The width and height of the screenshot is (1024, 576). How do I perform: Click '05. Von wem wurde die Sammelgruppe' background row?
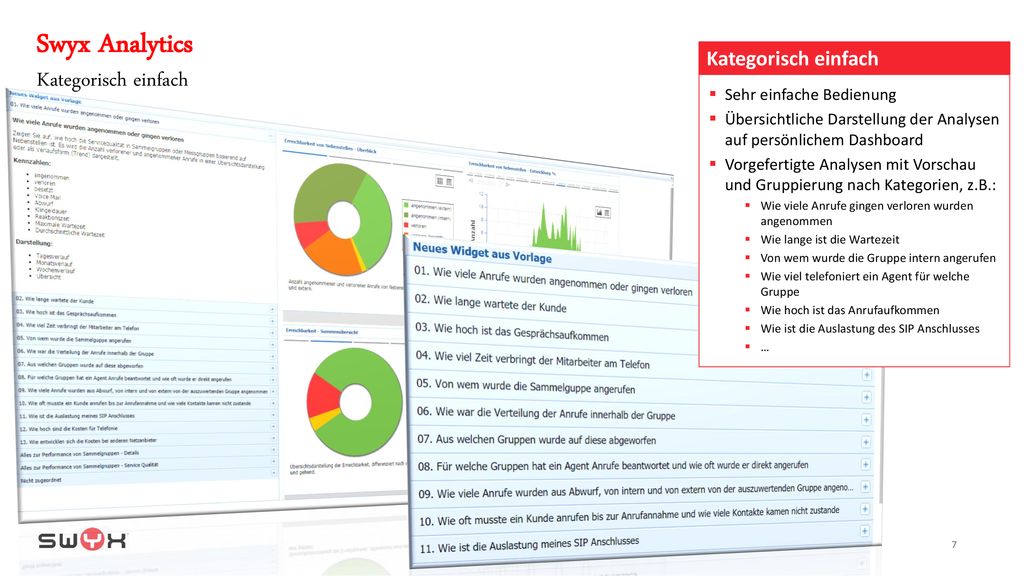coord(74,340)
